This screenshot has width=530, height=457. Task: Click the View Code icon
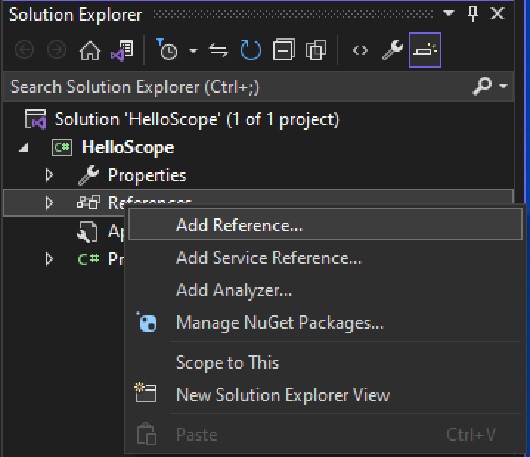click(x=360, y=51)
